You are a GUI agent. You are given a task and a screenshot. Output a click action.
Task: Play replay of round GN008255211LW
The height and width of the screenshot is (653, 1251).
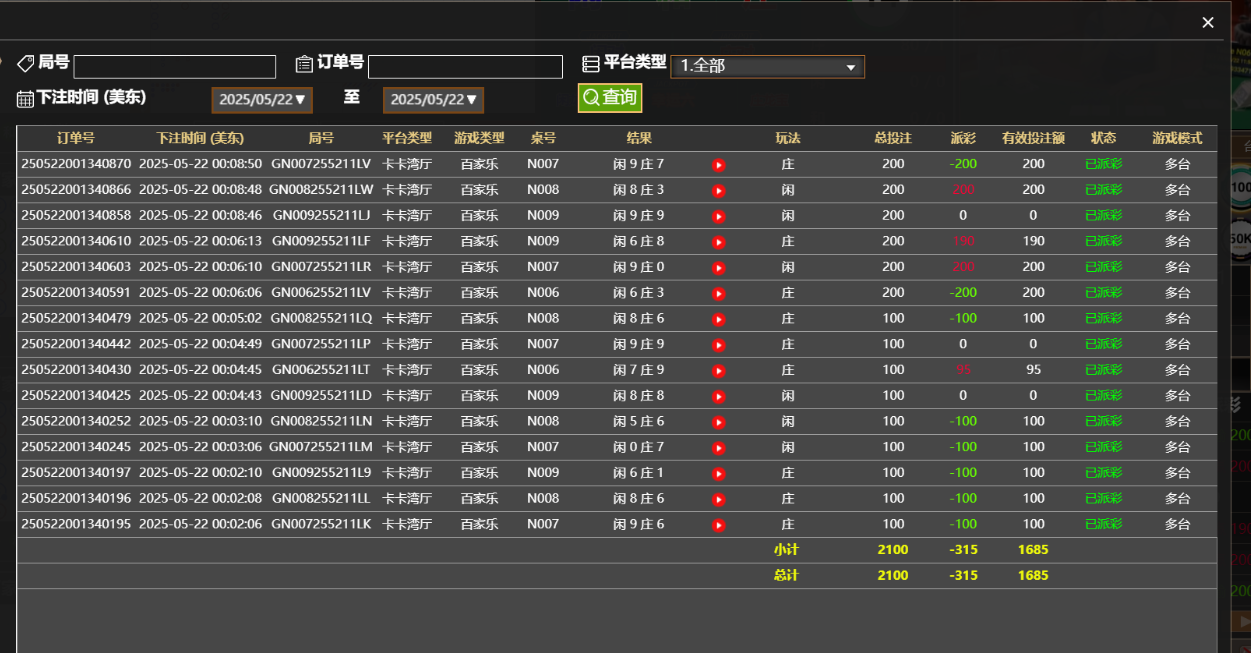coord(718,189)
